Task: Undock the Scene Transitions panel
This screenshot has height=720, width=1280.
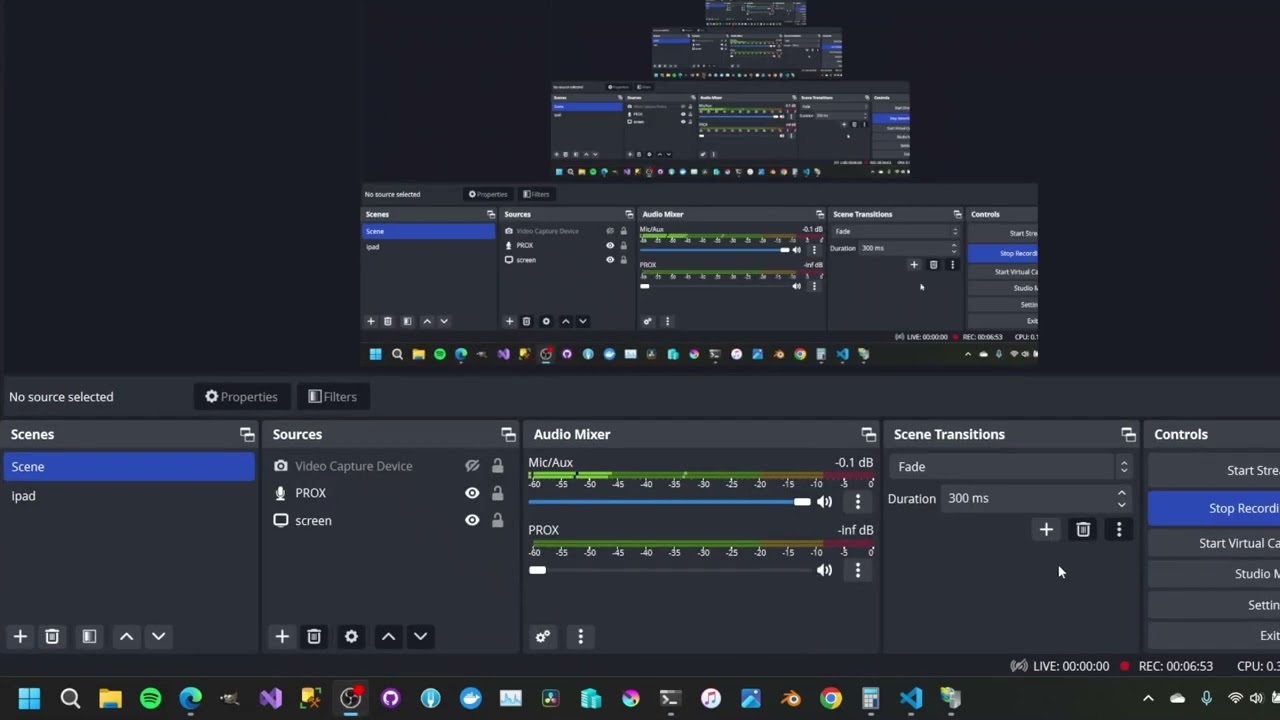Action: [1128, 434]
